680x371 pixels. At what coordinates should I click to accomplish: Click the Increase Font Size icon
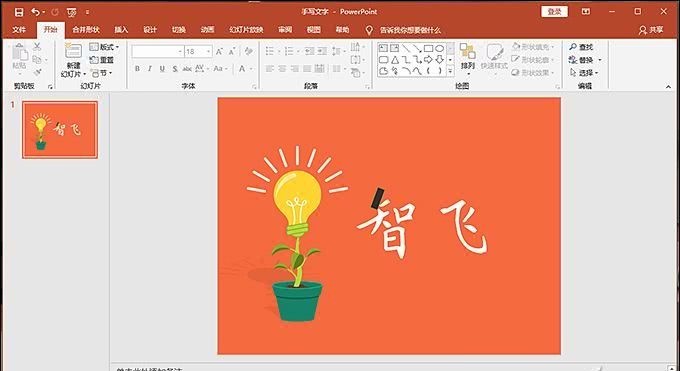(219, 52)
